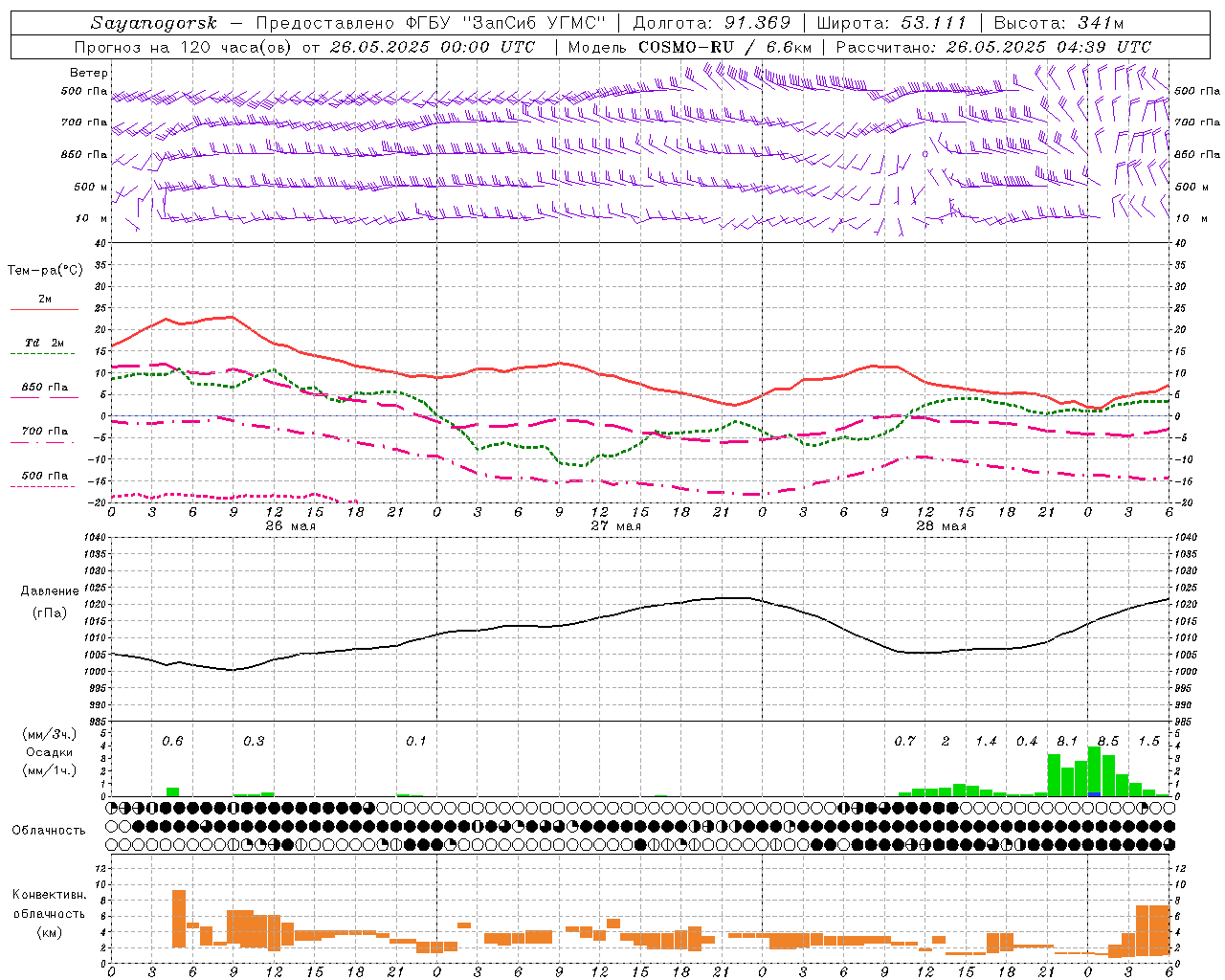The width and height of the screenshot is (1225, 980).
Task: Click the 'Td 2м' dew point legend entry
Action: tap(45, 343)
